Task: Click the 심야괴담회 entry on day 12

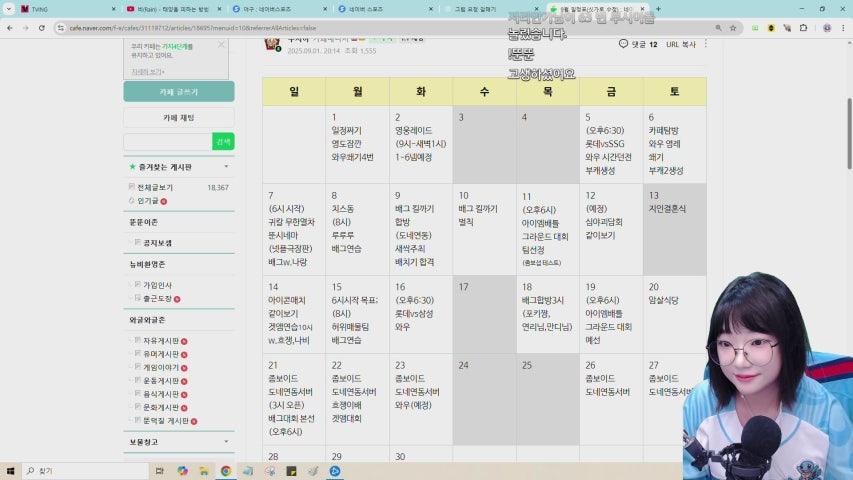Action: (x=604, y=222)
